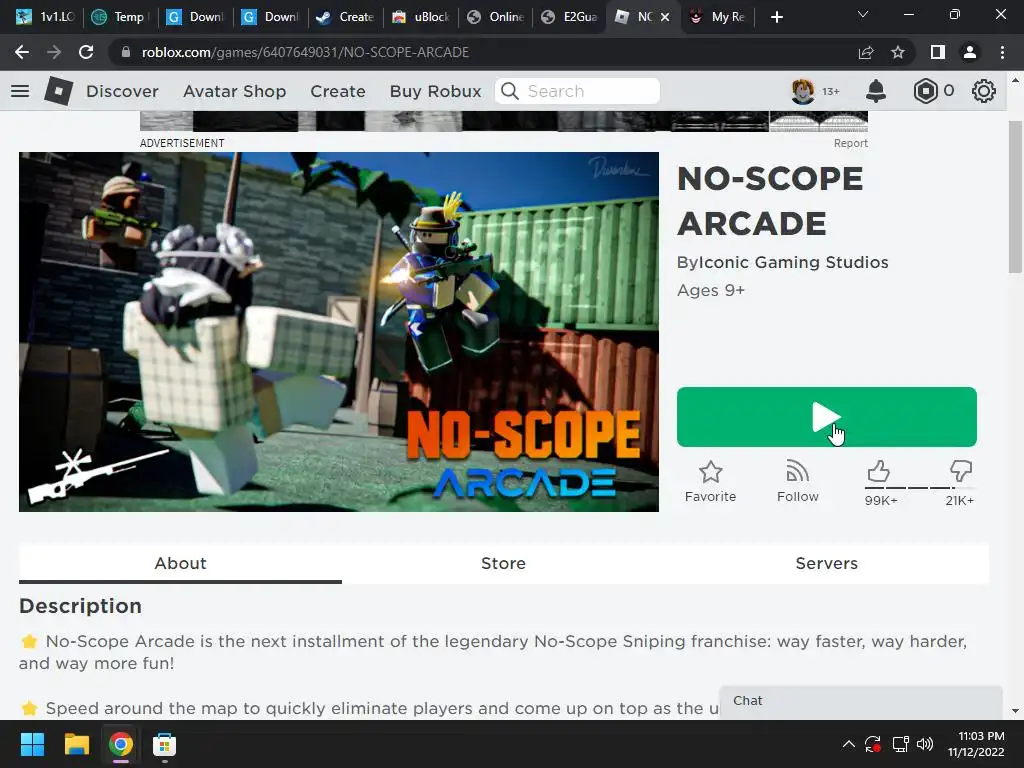Click the scrollbar down arrow
Image resolution: width=1024 pixels, height=768 pixels.
1015,711
